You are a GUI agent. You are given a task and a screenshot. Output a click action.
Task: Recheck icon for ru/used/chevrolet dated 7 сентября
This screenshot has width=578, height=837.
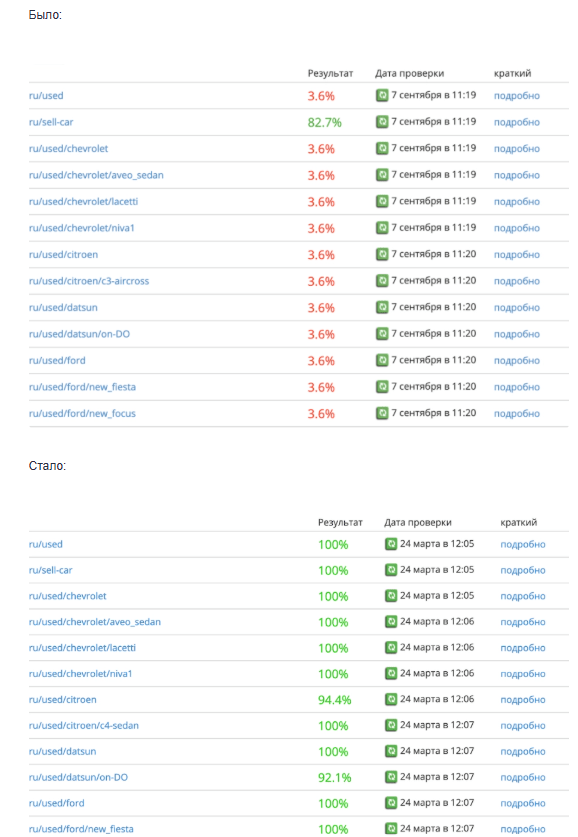[382, 148]
